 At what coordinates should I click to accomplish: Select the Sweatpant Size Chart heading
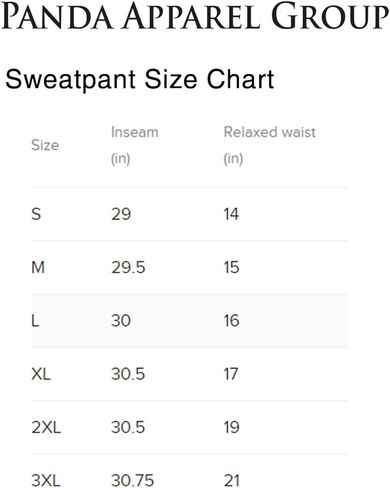pos(140,79)
